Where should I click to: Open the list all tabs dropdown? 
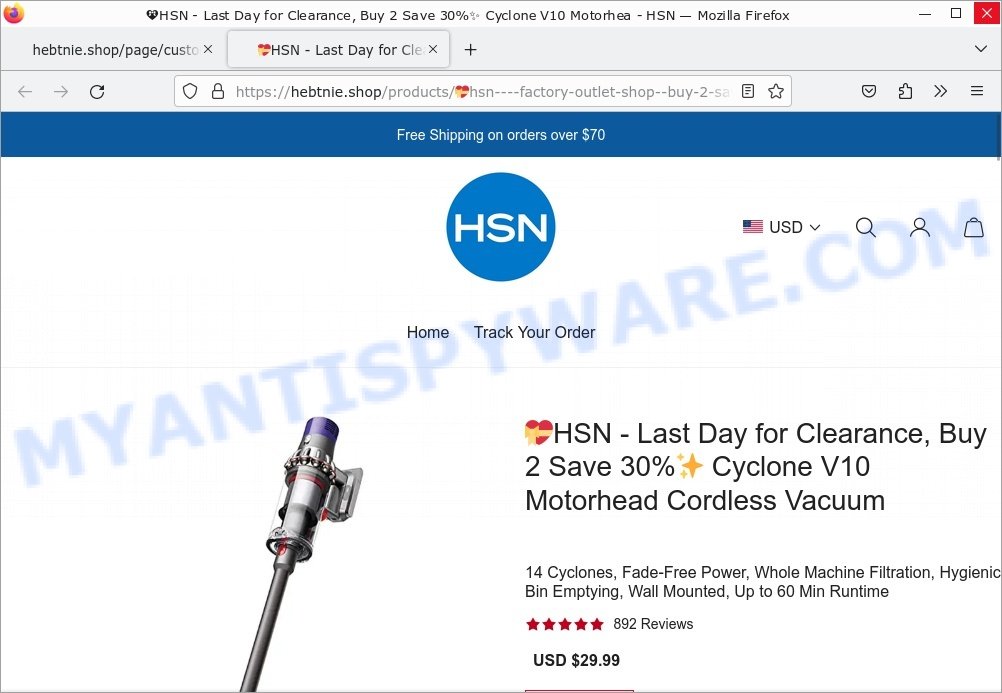pyautogui.click(x=981, y=49)
